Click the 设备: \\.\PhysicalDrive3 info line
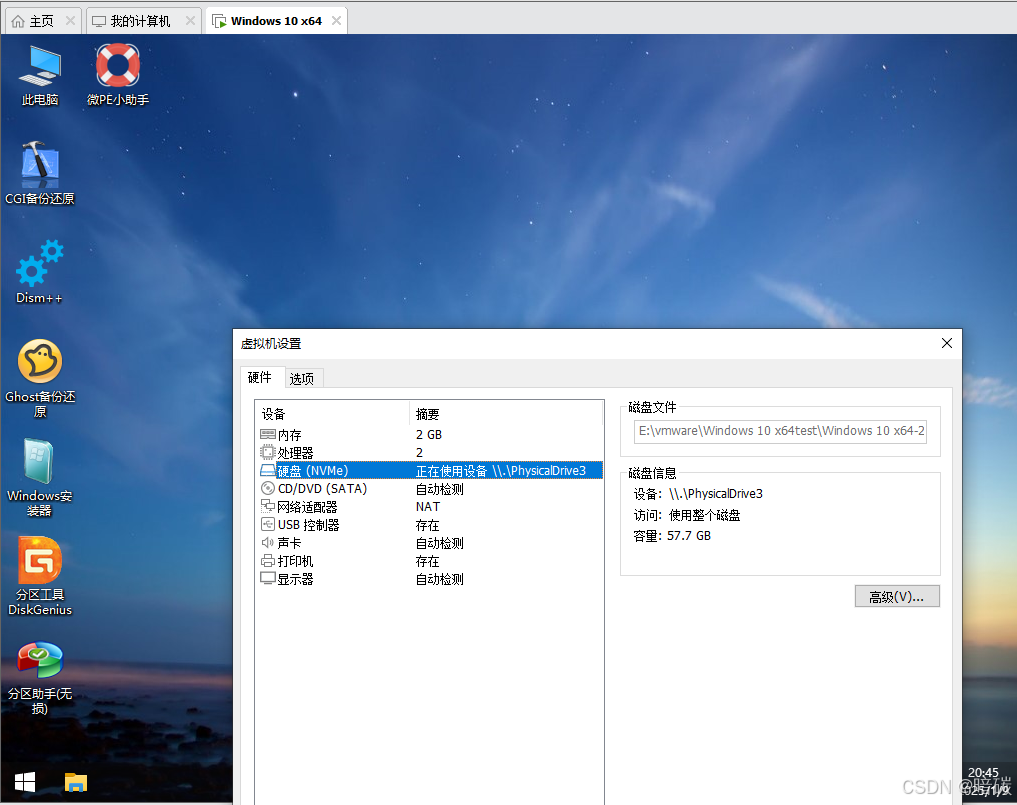This screenshot has width=1017, height=805. 699,494
